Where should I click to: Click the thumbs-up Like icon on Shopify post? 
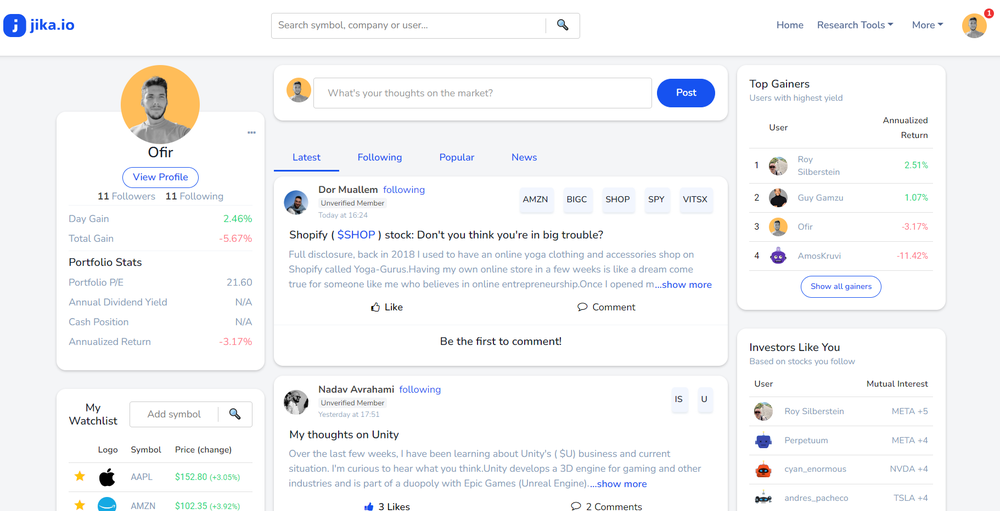pyautogui.click(x=376, y=307)
